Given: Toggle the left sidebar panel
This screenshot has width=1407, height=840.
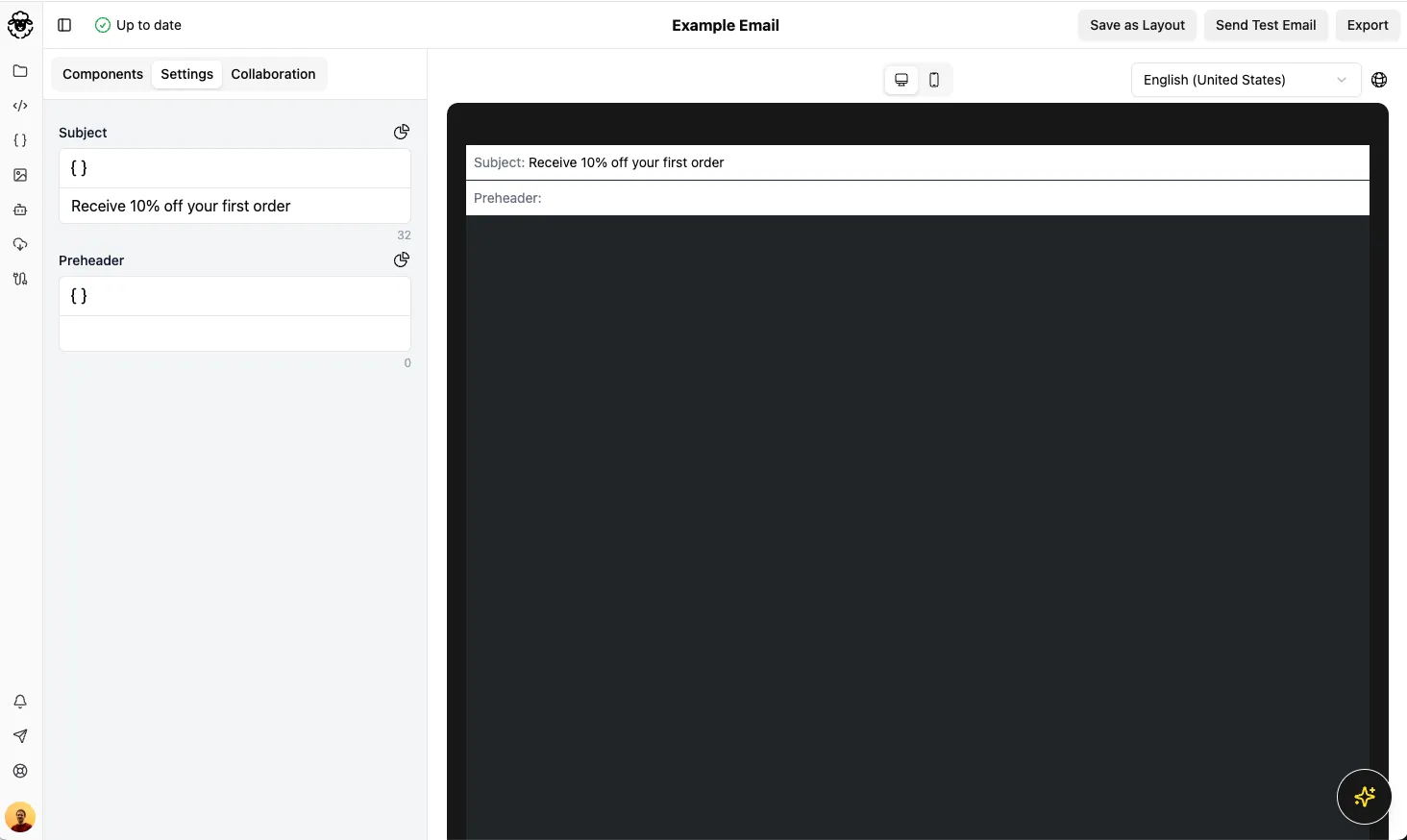Looking at the screenshot, I should click(63, 25).
